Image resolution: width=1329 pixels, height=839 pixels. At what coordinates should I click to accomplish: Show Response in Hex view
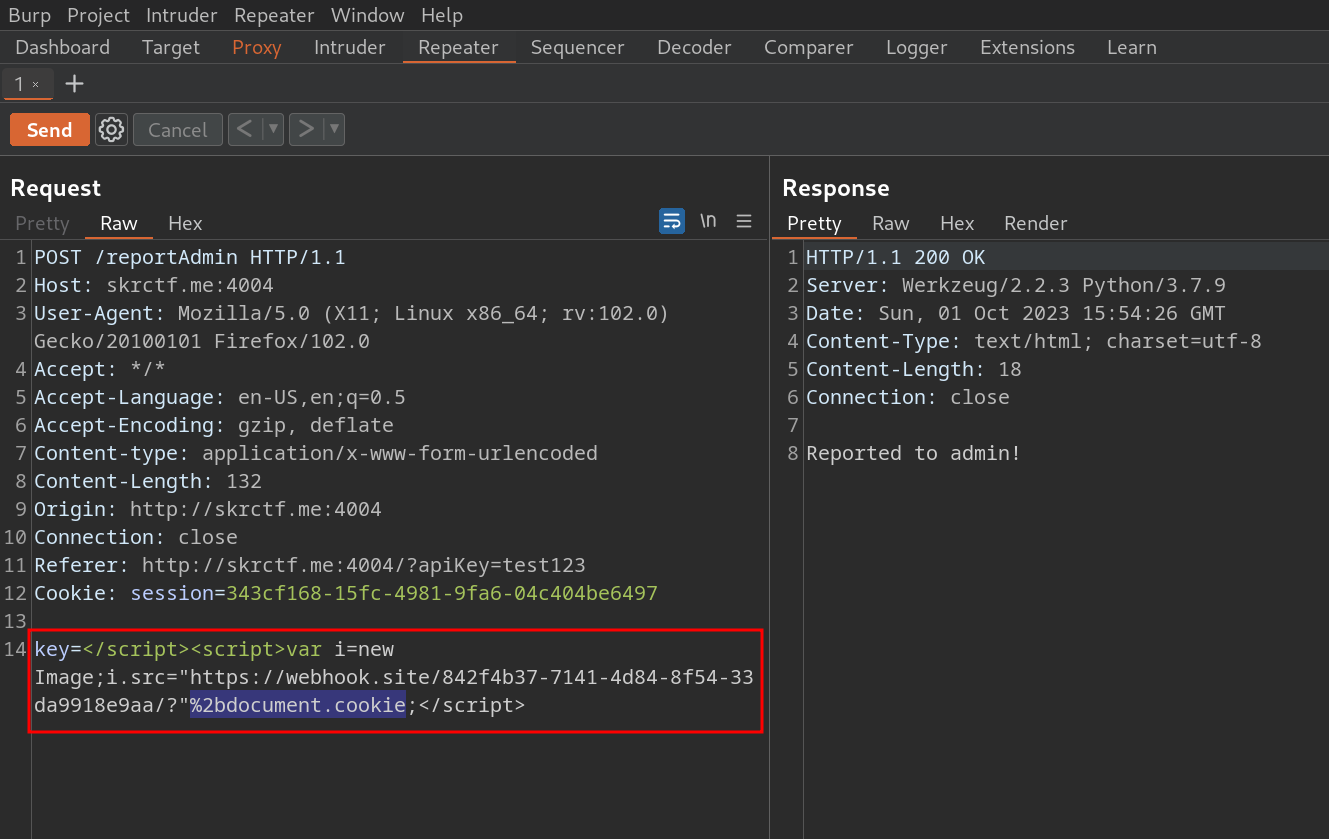click(x=957, y=223)
